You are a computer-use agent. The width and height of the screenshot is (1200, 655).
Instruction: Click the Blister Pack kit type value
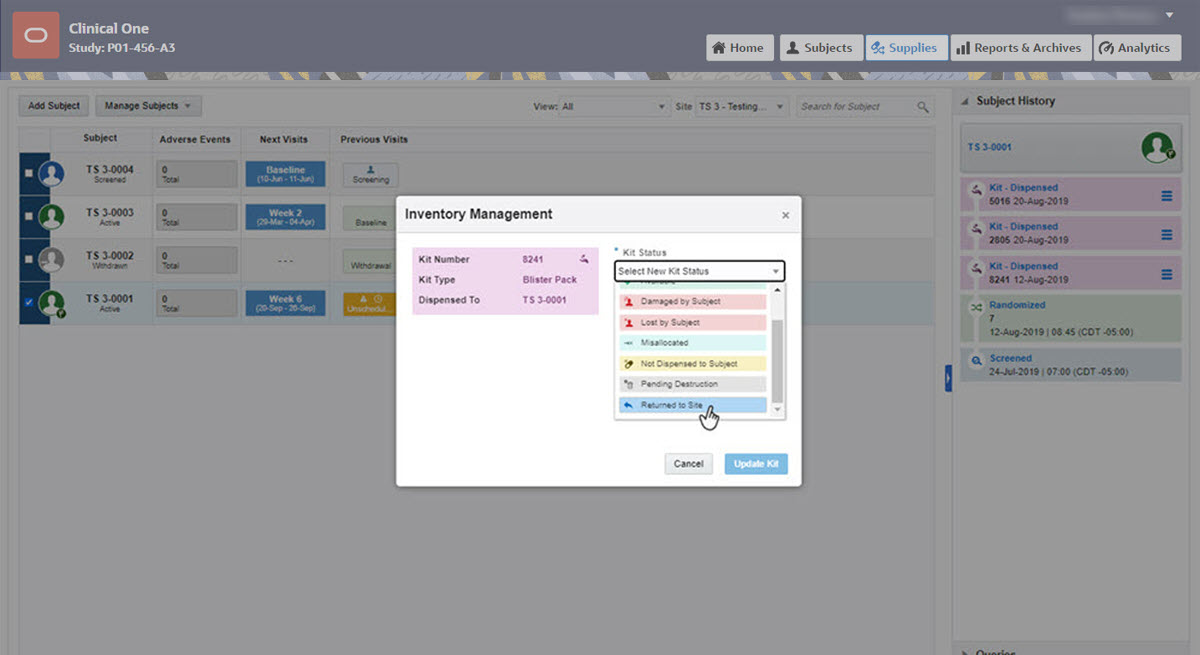pyautogui.click(x=549, y=280)
